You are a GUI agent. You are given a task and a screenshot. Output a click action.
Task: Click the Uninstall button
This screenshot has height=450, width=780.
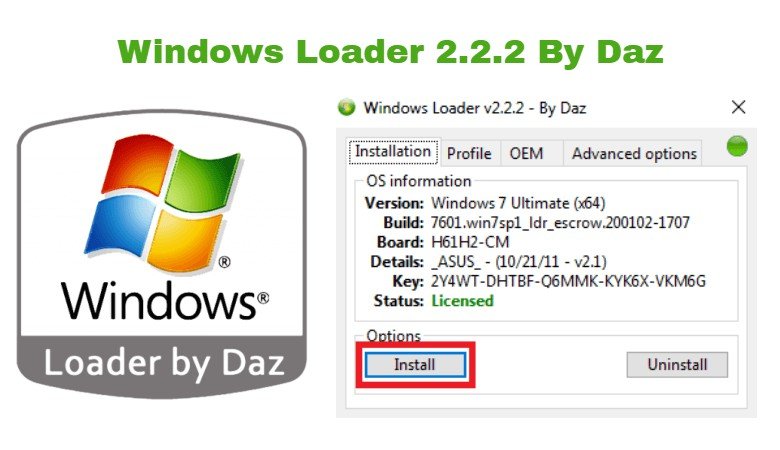coord(677,364)
